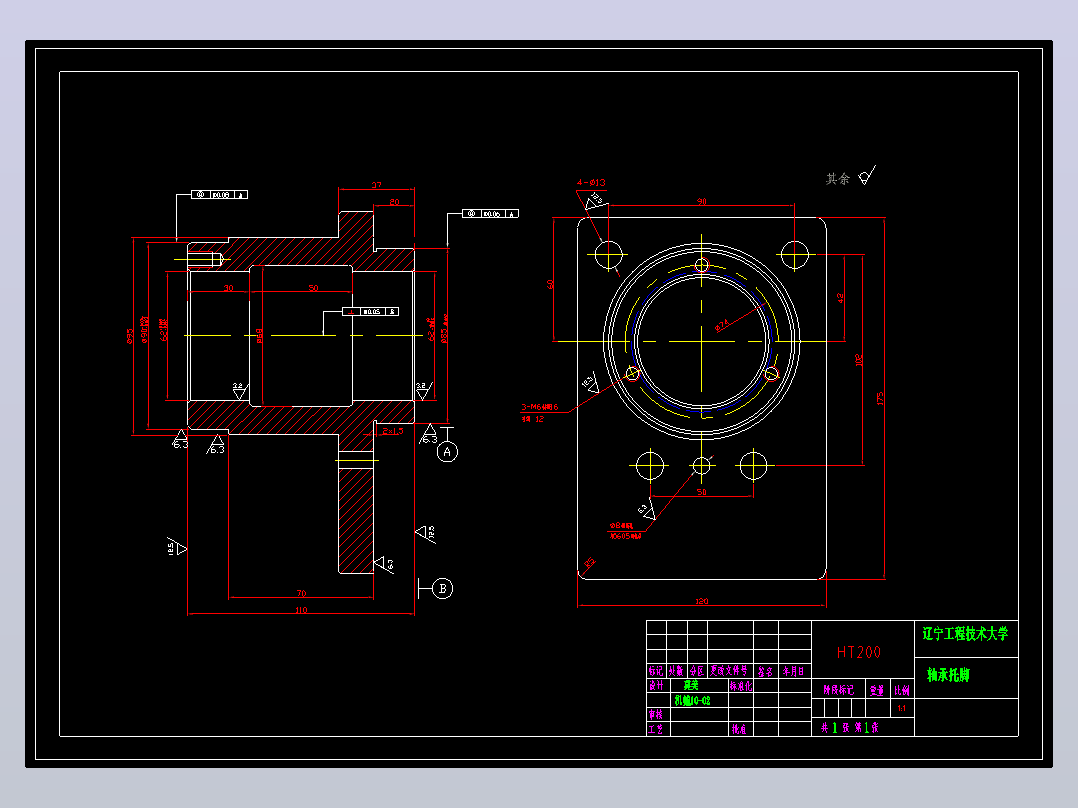Select the 标准化 label cell
The image size is (1078, 808).
pos(740,686)
